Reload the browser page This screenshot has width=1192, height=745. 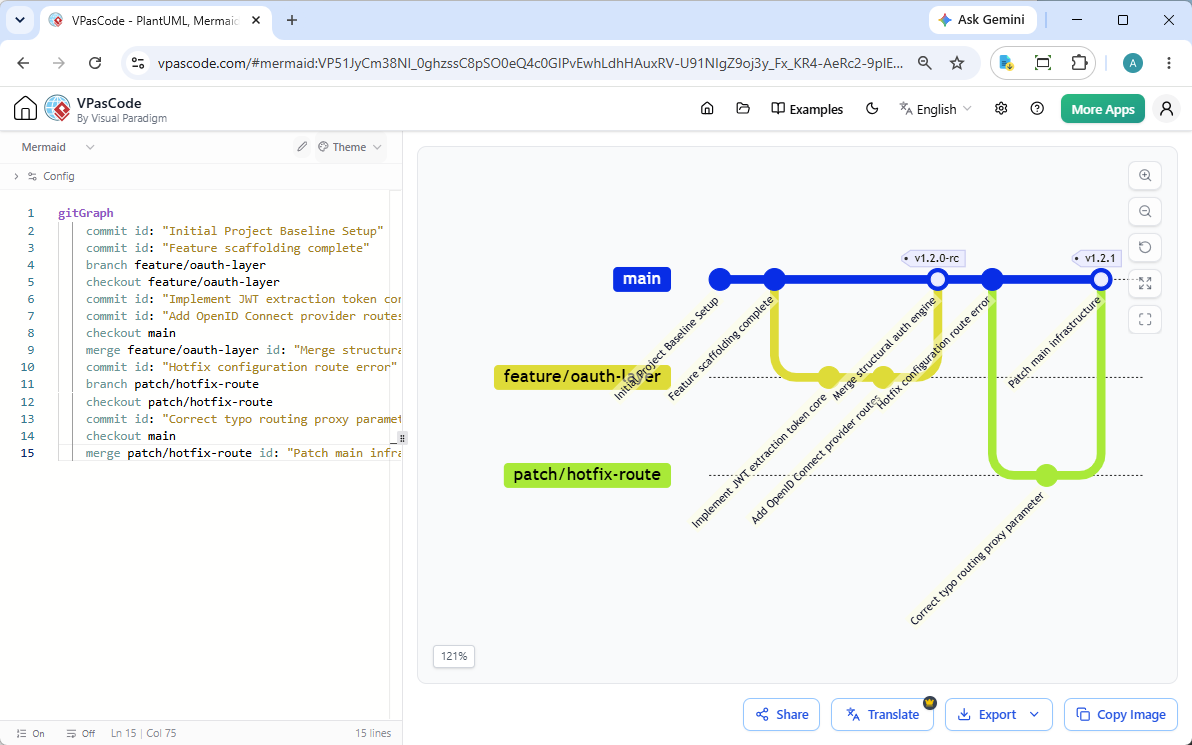95,63
